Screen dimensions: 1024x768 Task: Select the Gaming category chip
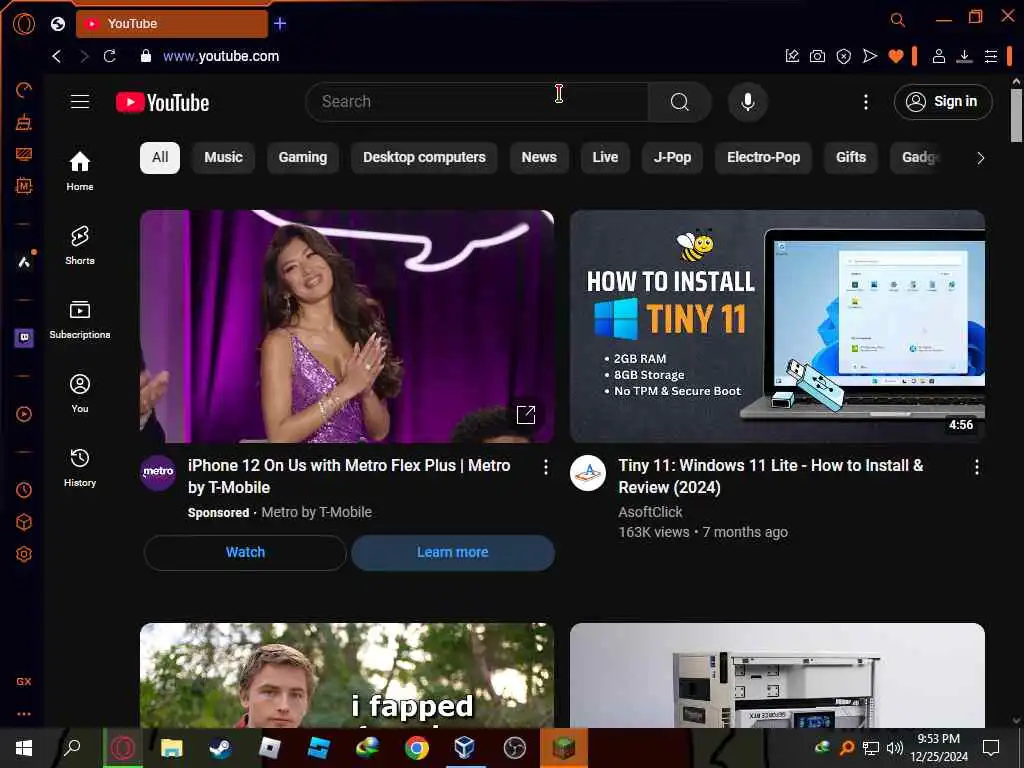click(x=303, y=157)
